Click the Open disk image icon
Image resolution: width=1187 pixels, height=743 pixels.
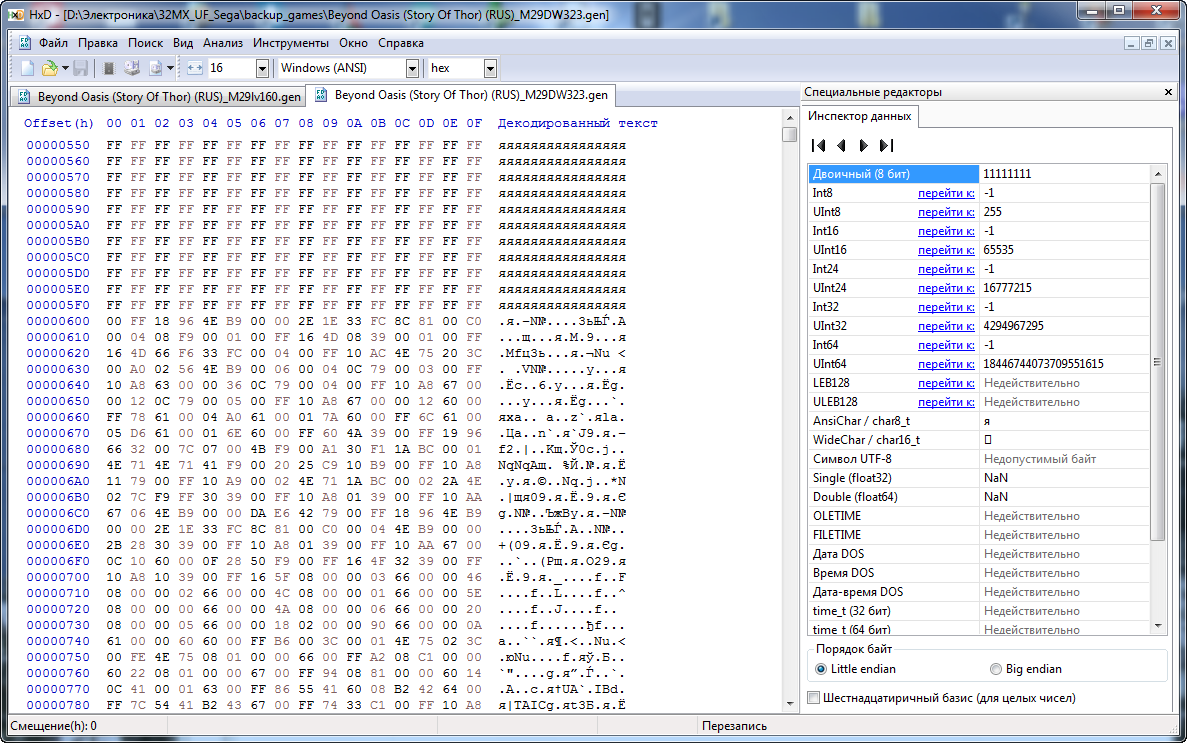[155, 68]
